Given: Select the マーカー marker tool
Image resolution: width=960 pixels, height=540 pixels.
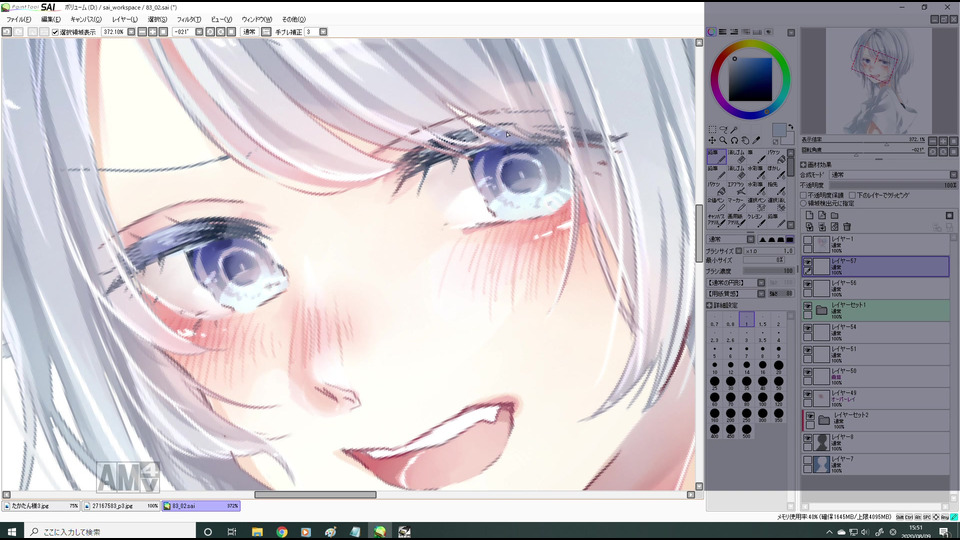Looking at the screenshot, I should click(x=737, y=204).
